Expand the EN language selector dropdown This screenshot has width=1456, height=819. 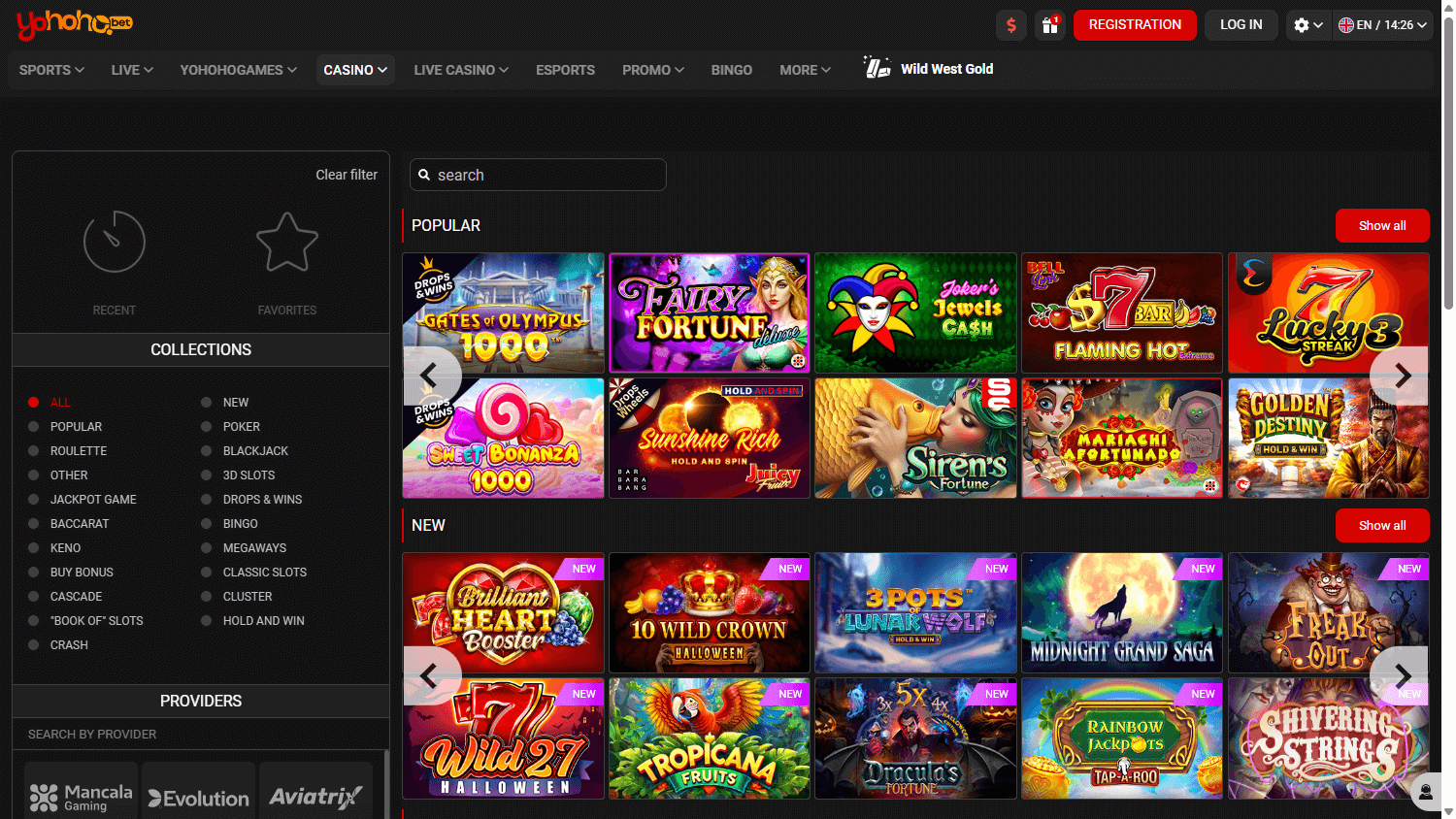pos(1382,24)
